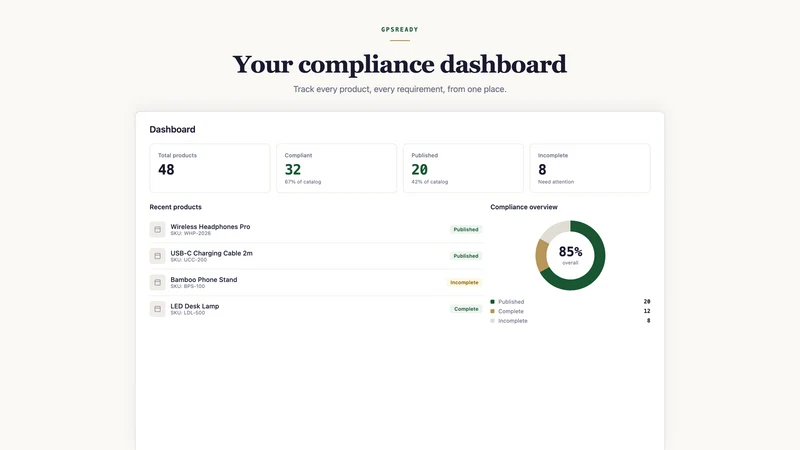
Task: Open the Total products card
Action: pyautogui.click(x=210, y=168)
